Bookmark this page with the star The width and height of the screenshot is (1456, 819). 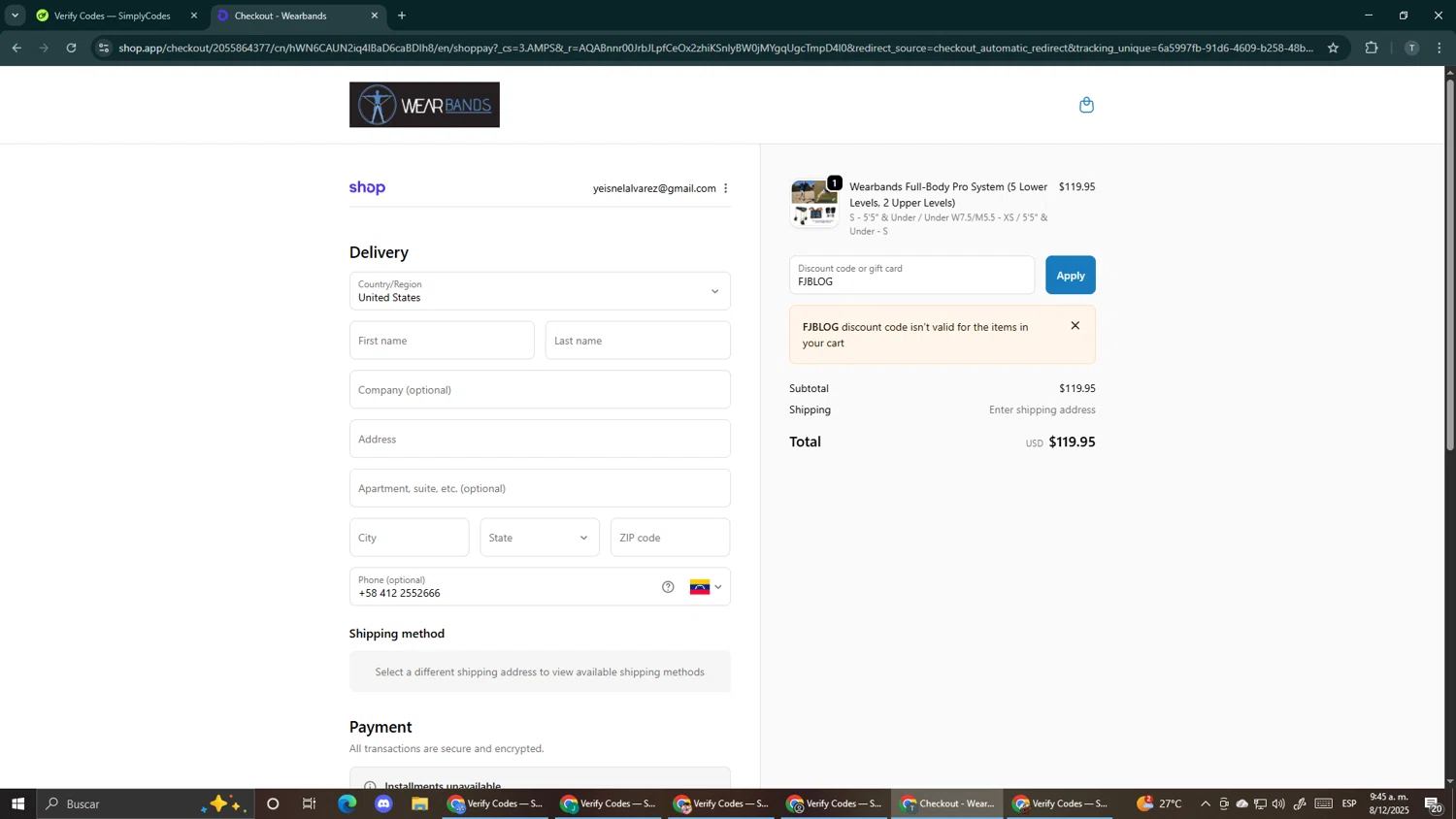coord(1333,48)
